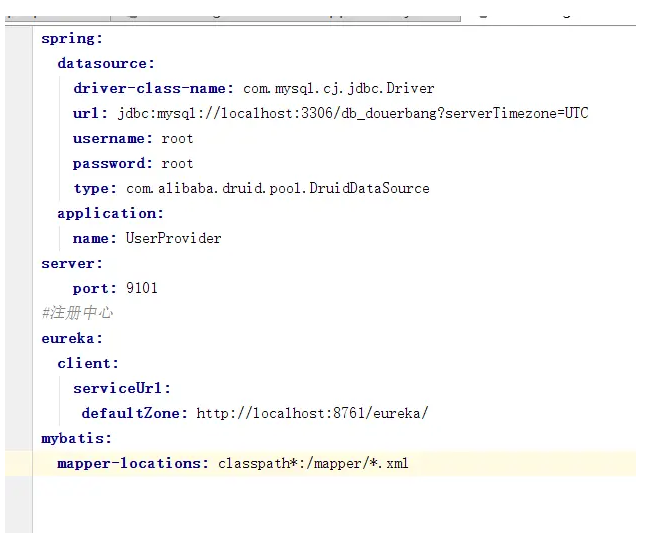Click the 'application:' key
664x542 pixels.
tap(110, 213)
